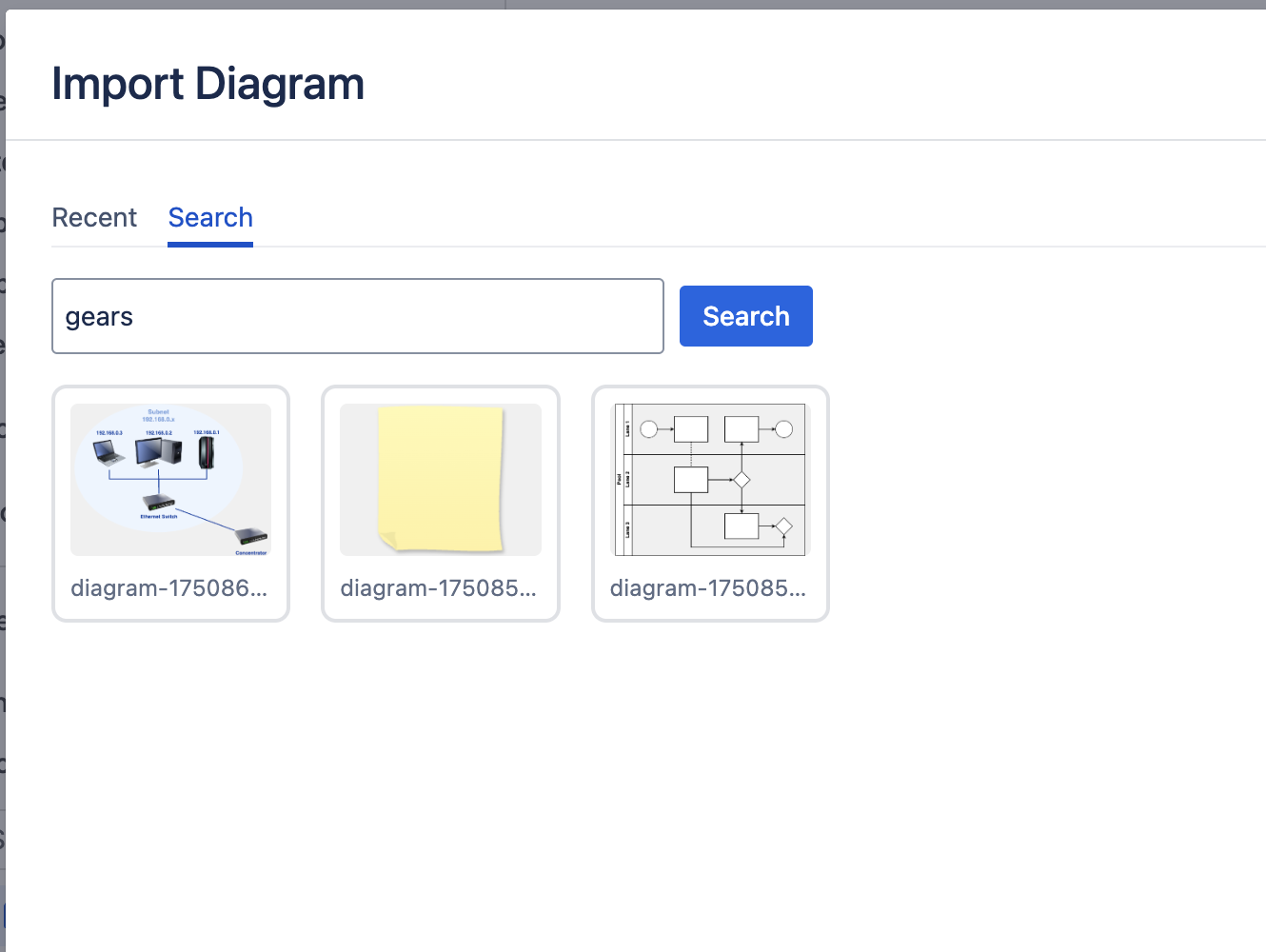Image resolution: width=1266 pixels, height=952 pixels.
Task: Select the yellow sticky note diagram thumbnail
Action: pyautogui.click(x=441, y=480)
